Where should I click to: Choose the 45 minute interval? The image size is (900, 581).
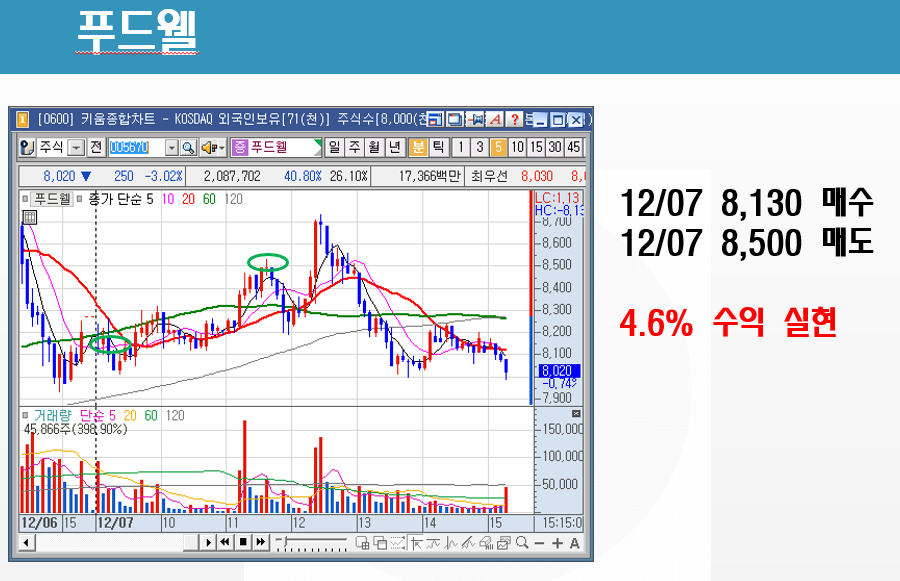click(x=573, y=148)
